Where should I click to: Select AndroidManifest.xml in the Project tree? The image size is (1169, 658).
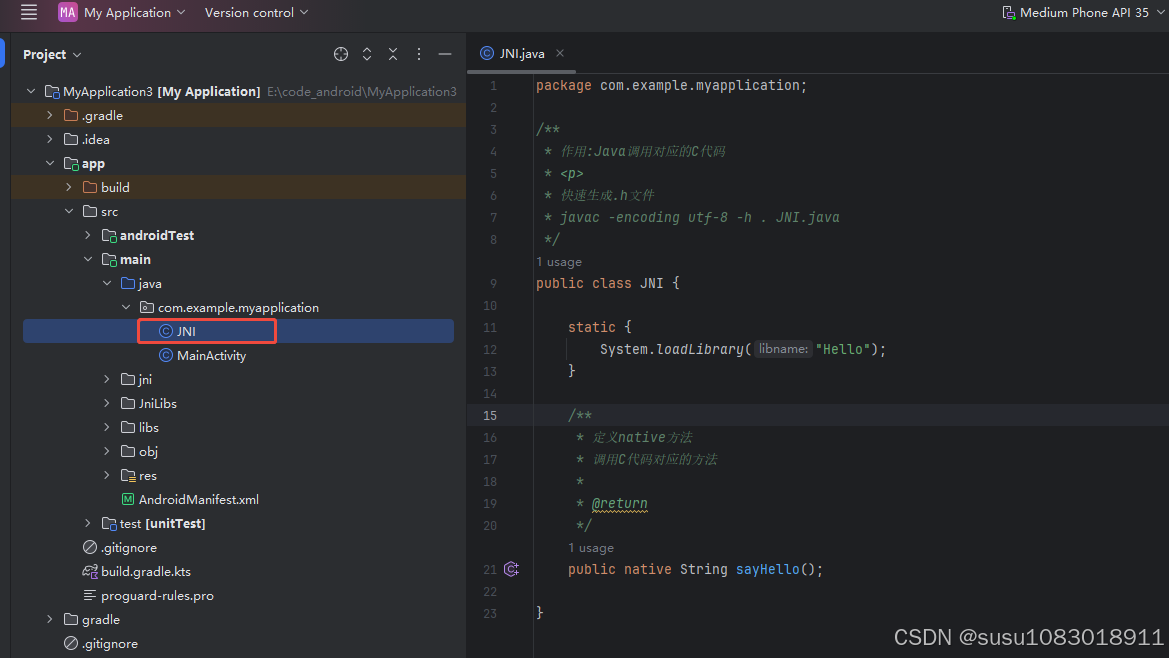coord(199,499)
